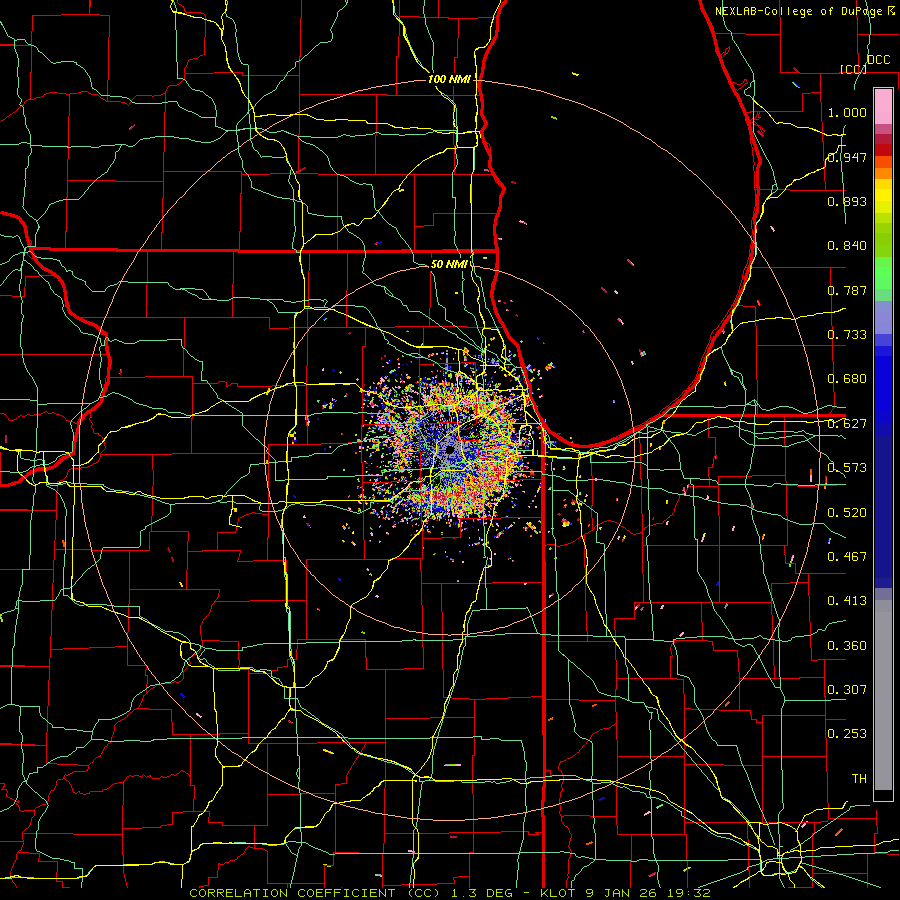900x900 pixels.
Task: Pick the pink segment of the color scale
Action: pyautogui.click(x=883, y=106)
